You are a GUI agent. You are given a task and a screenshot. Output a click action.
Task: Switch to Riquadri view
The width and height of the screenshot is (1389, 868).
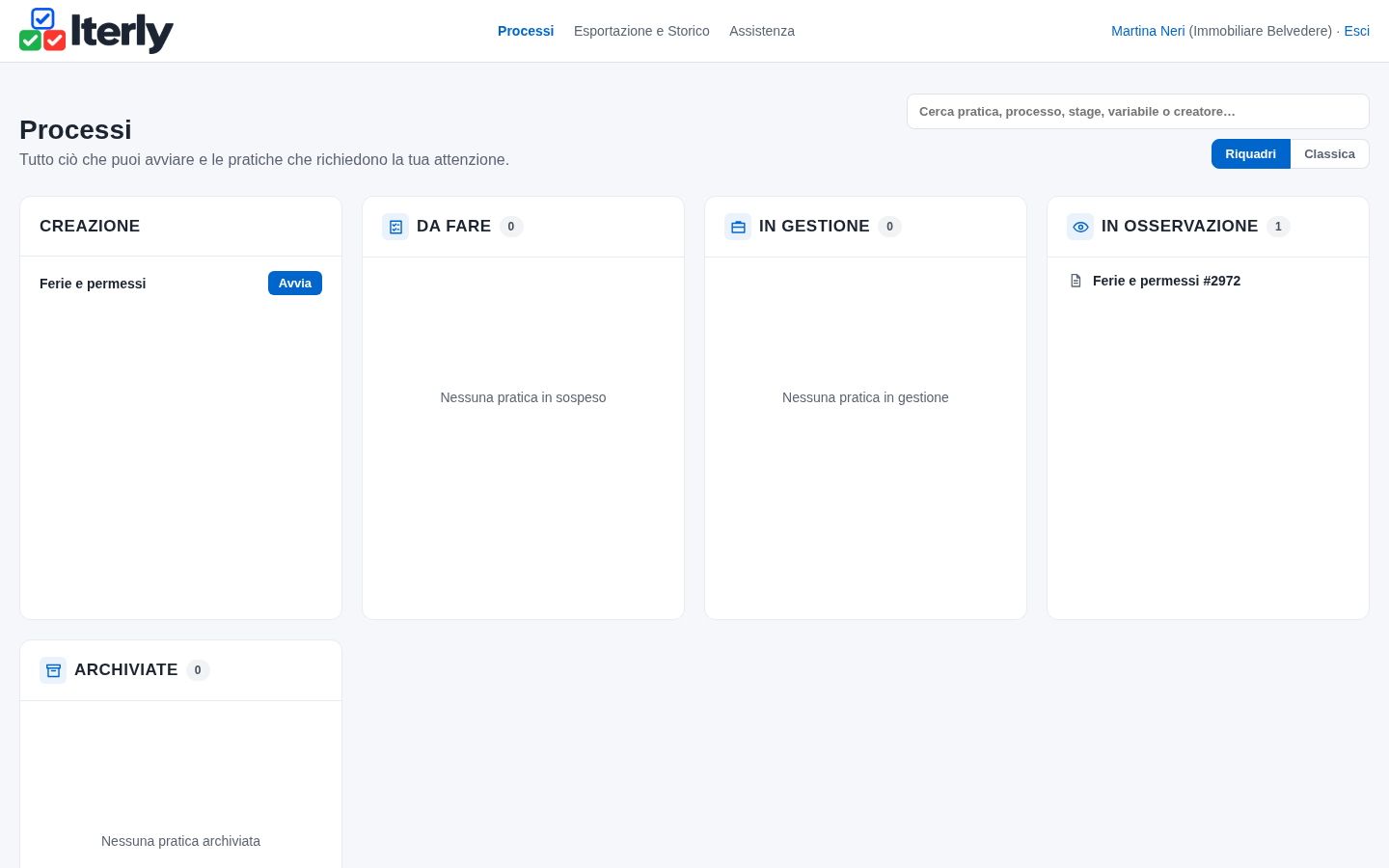[1251, 154]
